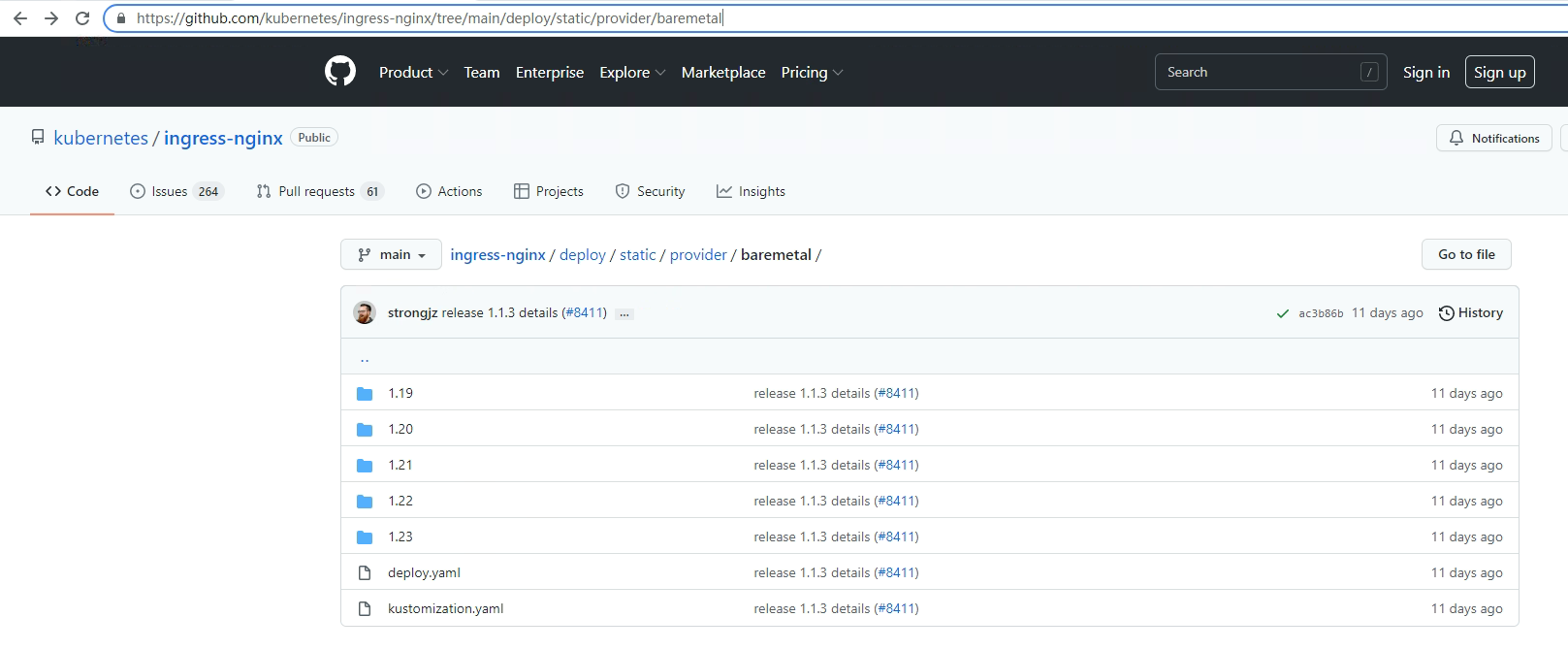Open the Security tab
Viewport: 1568px width, 650px height.
pyautogui.click(x=650, y=192)
